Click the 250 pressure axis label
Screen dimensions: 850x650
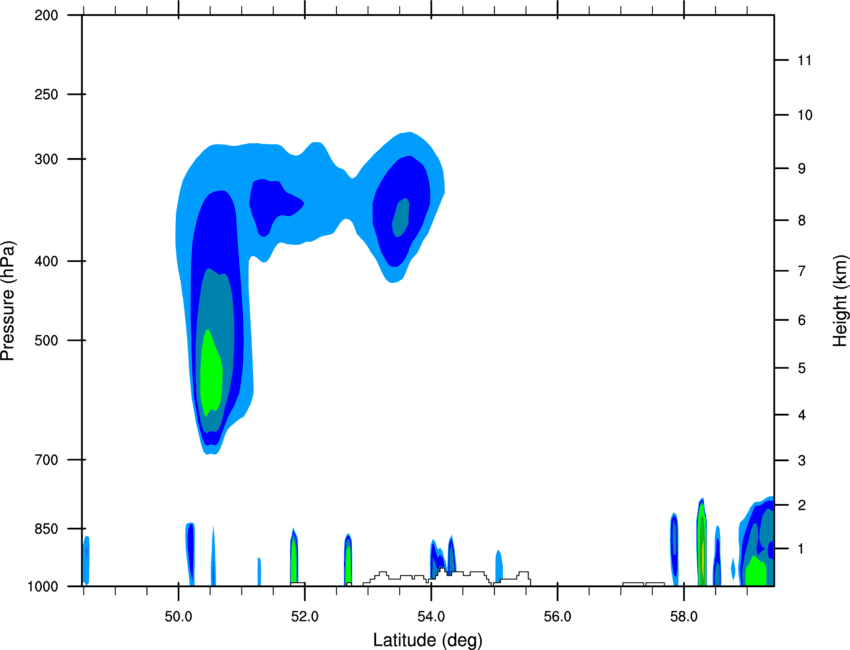pos(46,94)
